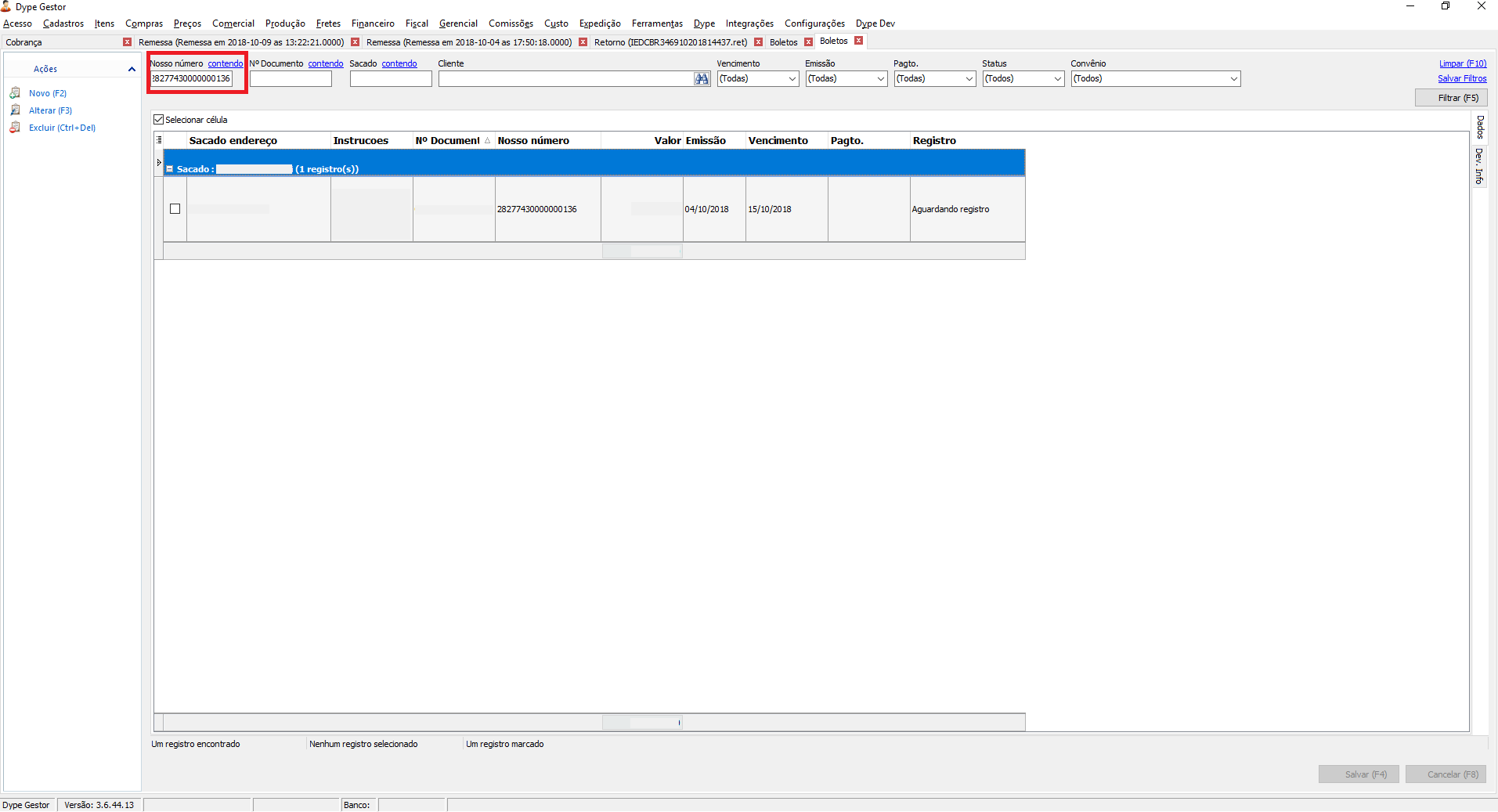Open the grid column chooser icon
Viewport: 1498px width, 812px height.
pos(159,140)
